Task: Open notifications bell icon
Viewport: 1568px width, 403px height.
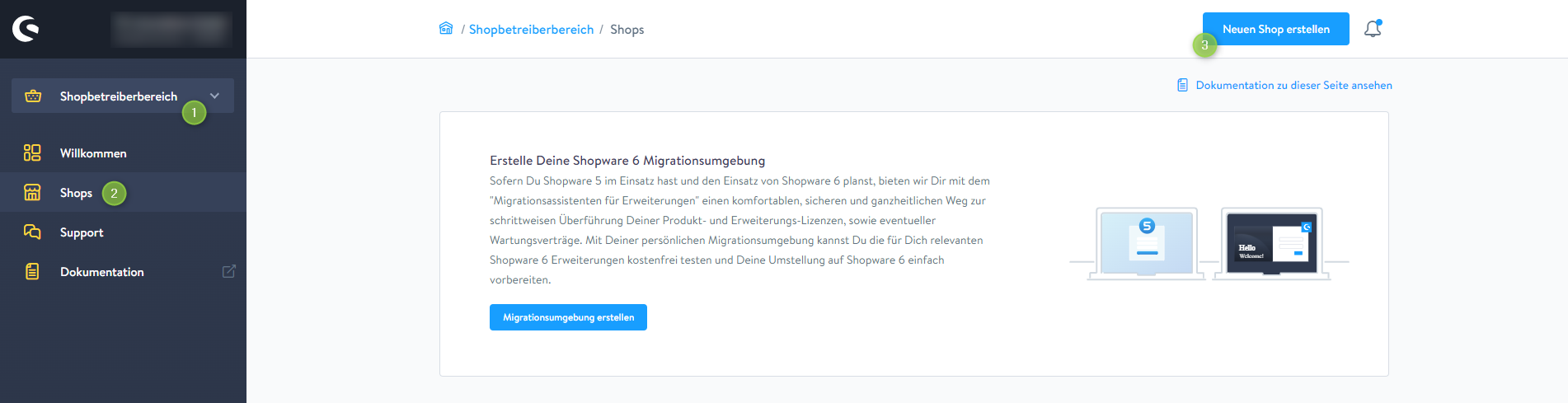Action: point(1373,29)
